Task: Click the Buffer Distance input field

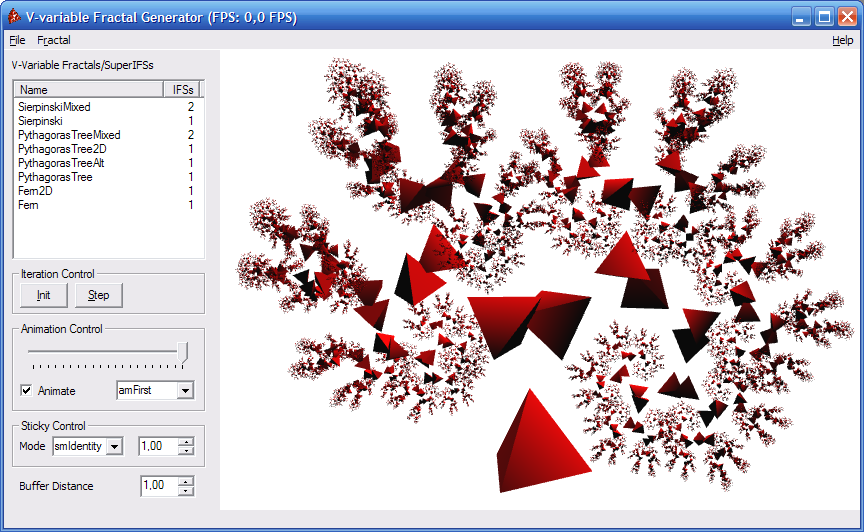Action: click(158, 486)
